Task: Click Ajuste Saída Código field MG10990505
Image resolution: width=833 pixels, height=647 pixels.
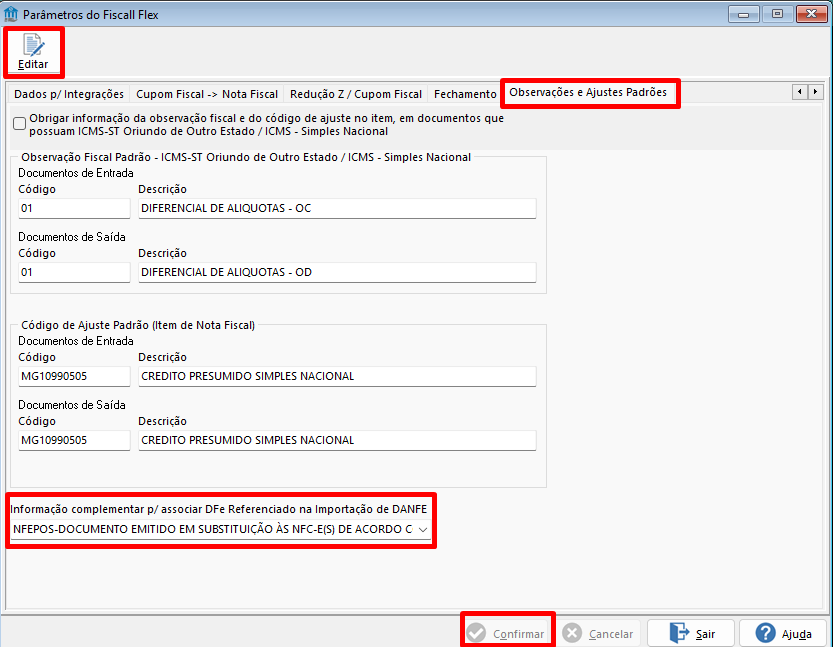Action: (x=74, y=440)
